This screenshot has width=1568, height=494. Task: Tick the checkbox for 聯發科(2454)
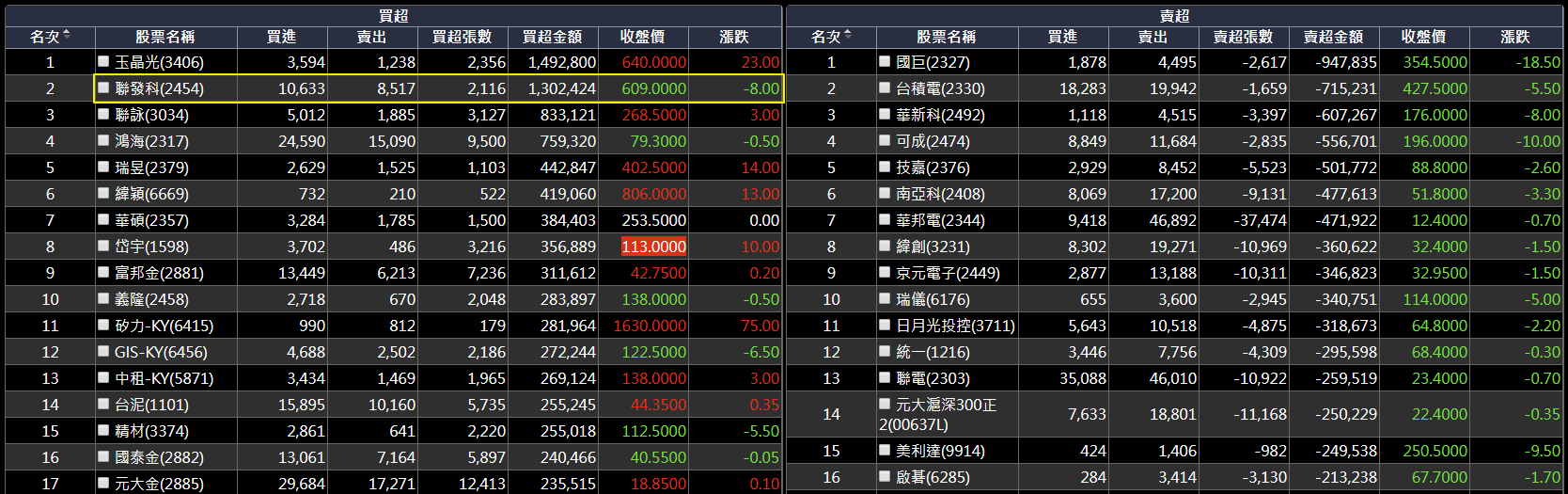pyautogui.click(x=104, y=88)
